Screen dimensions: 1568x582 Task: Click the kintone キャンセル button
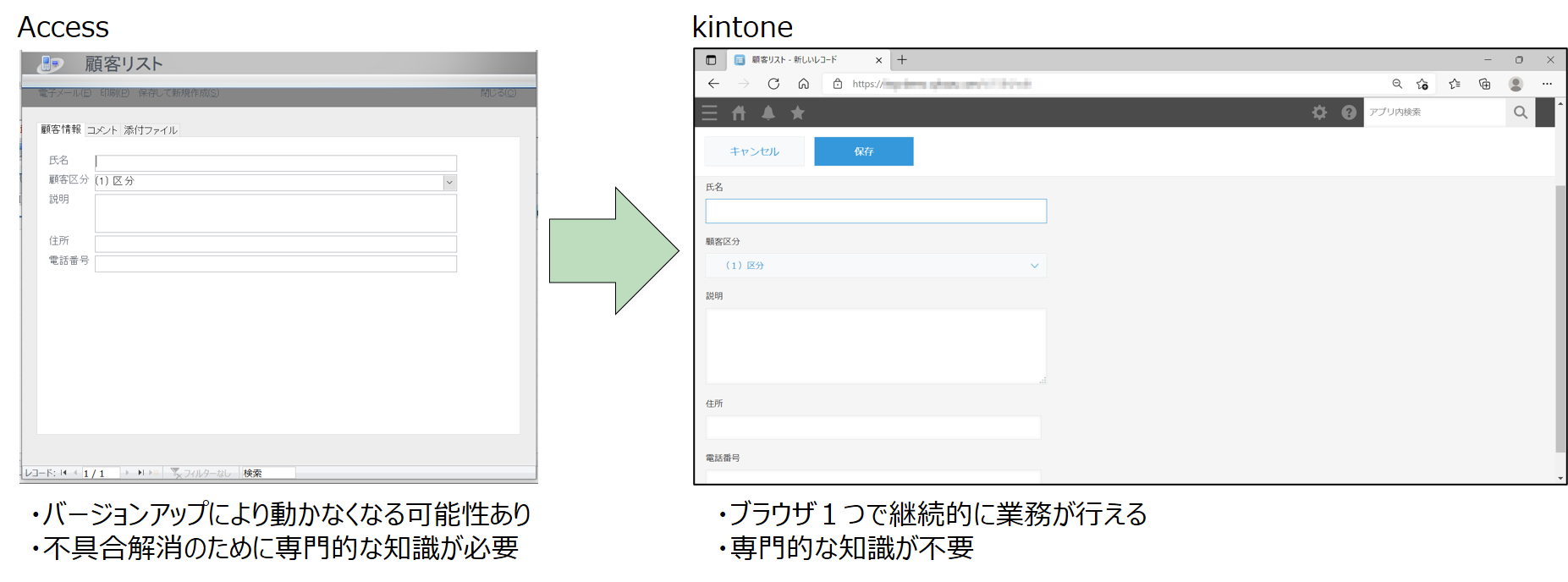tap(754, 151)
